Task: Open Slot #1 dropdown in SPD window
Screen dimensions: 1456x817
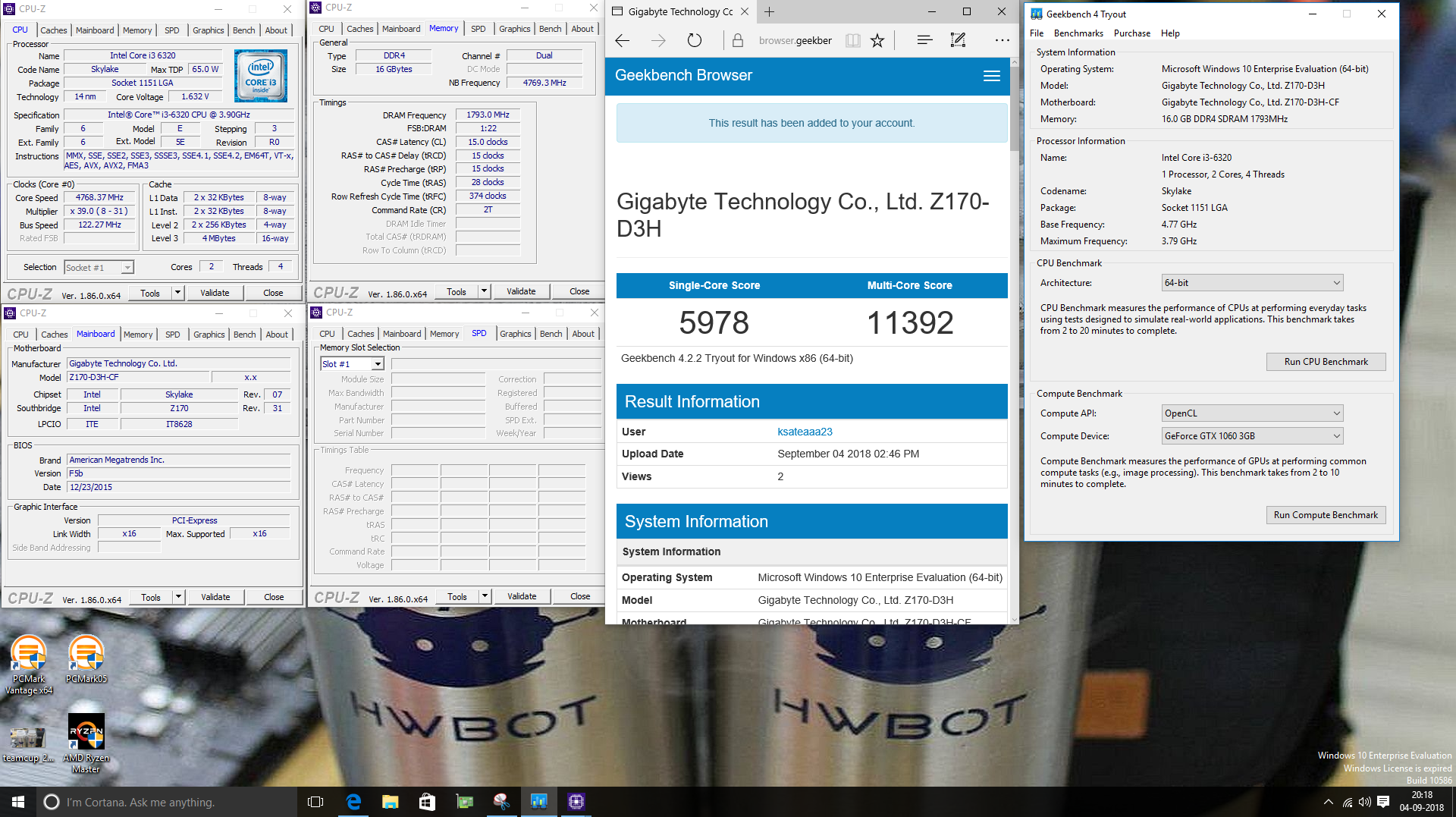Action: pos(352,364)
